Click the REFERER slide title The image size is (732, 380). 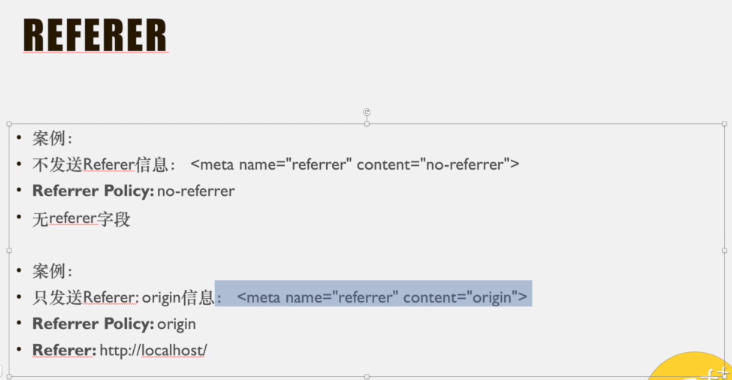(95, 35)
